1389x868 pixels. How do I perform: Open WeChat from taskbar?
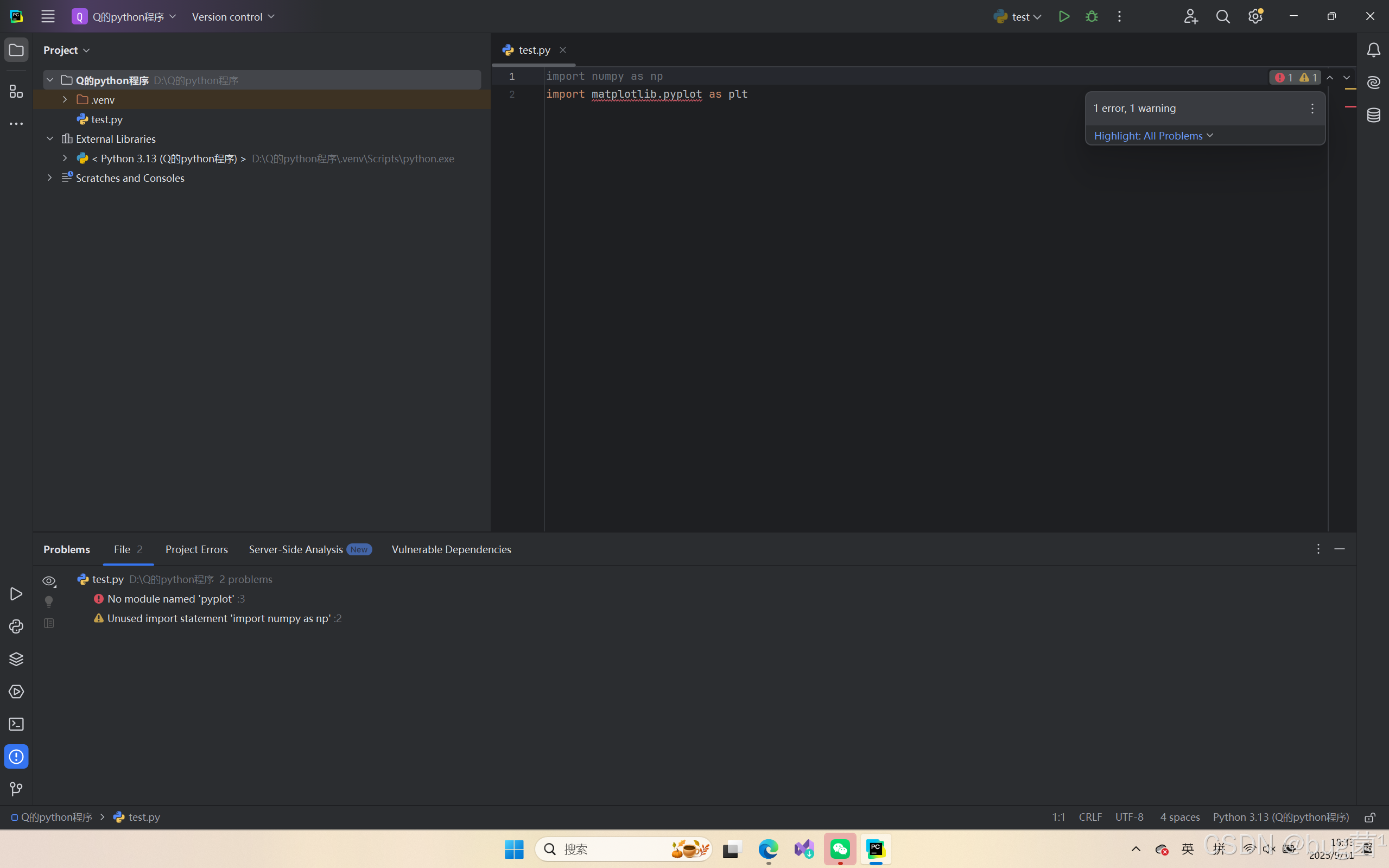(x=840, y=849)
